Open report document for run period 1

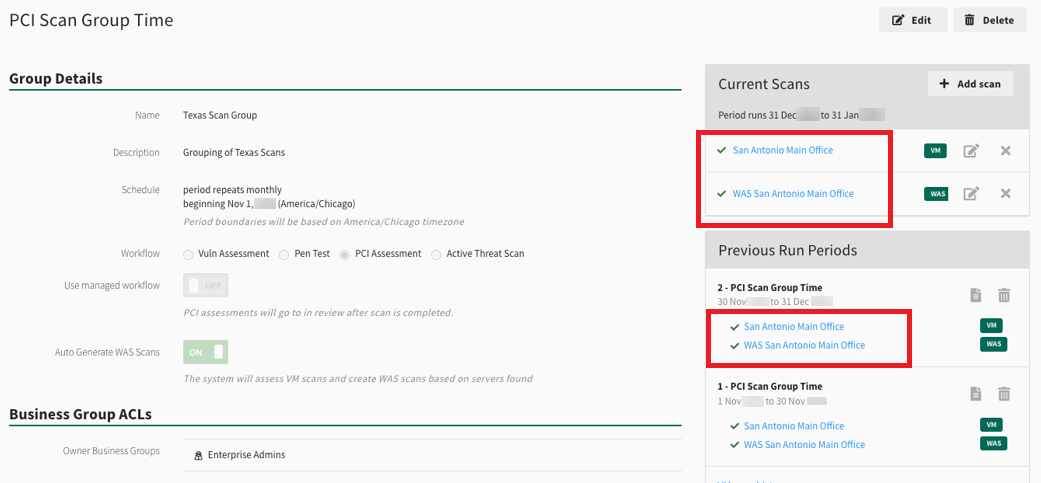(x=976, y=394)
